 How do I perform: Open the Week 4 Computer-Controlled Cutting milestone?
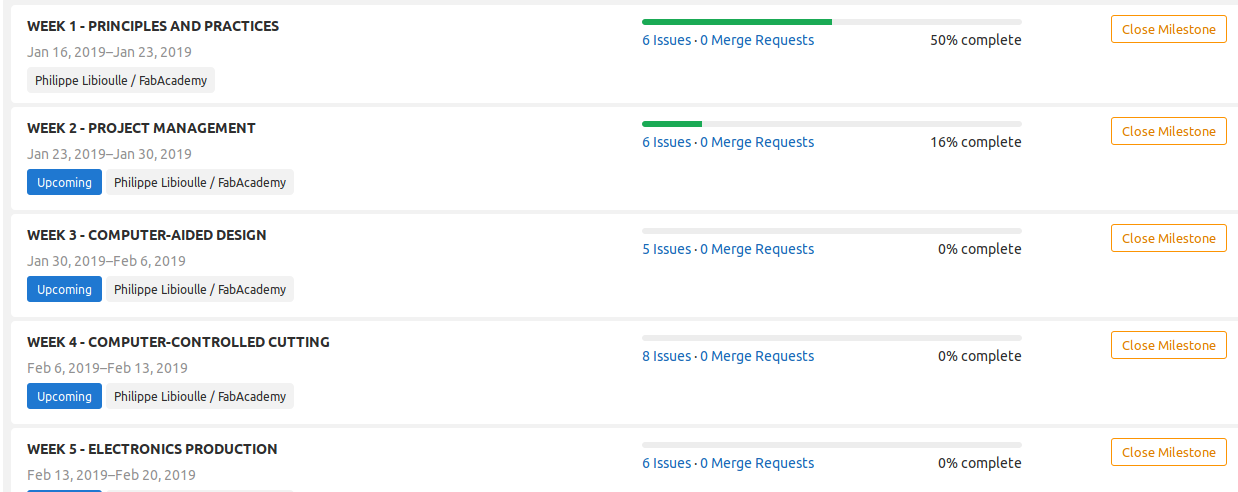(x=178, y=342)
